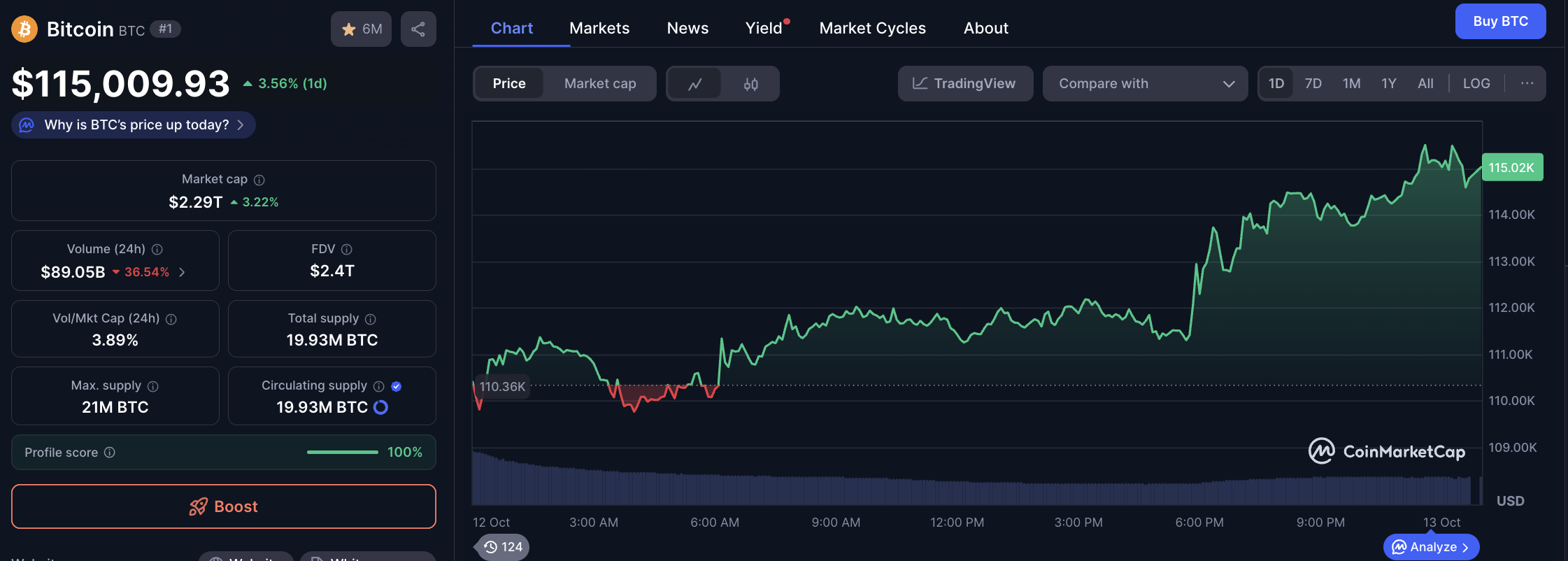Click the Boost button

click(224, 506)
